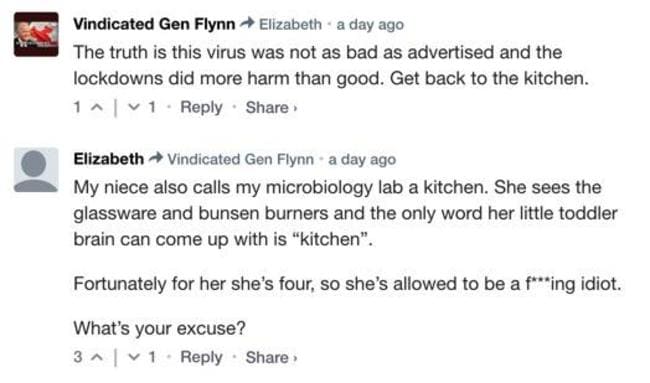Upvote Vindicated Gen Flynn's comment
The width and height of the screenshot is (650, 383).
[97, 108]
